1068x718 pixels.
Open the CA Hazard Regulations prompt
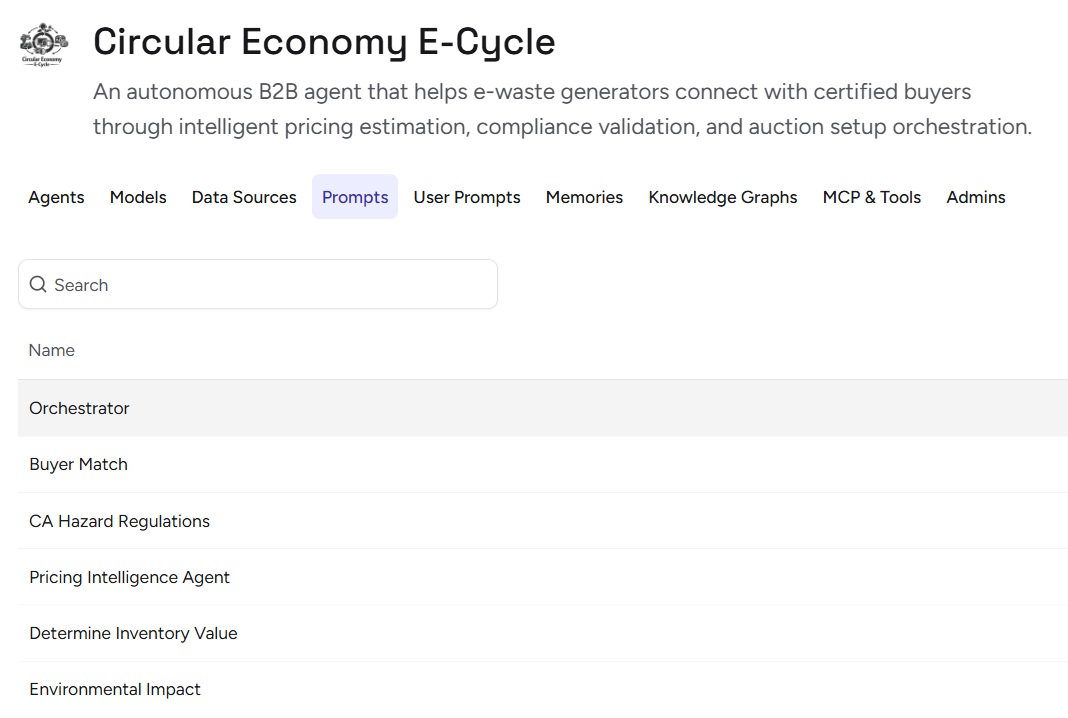click(x=120, y=521)
